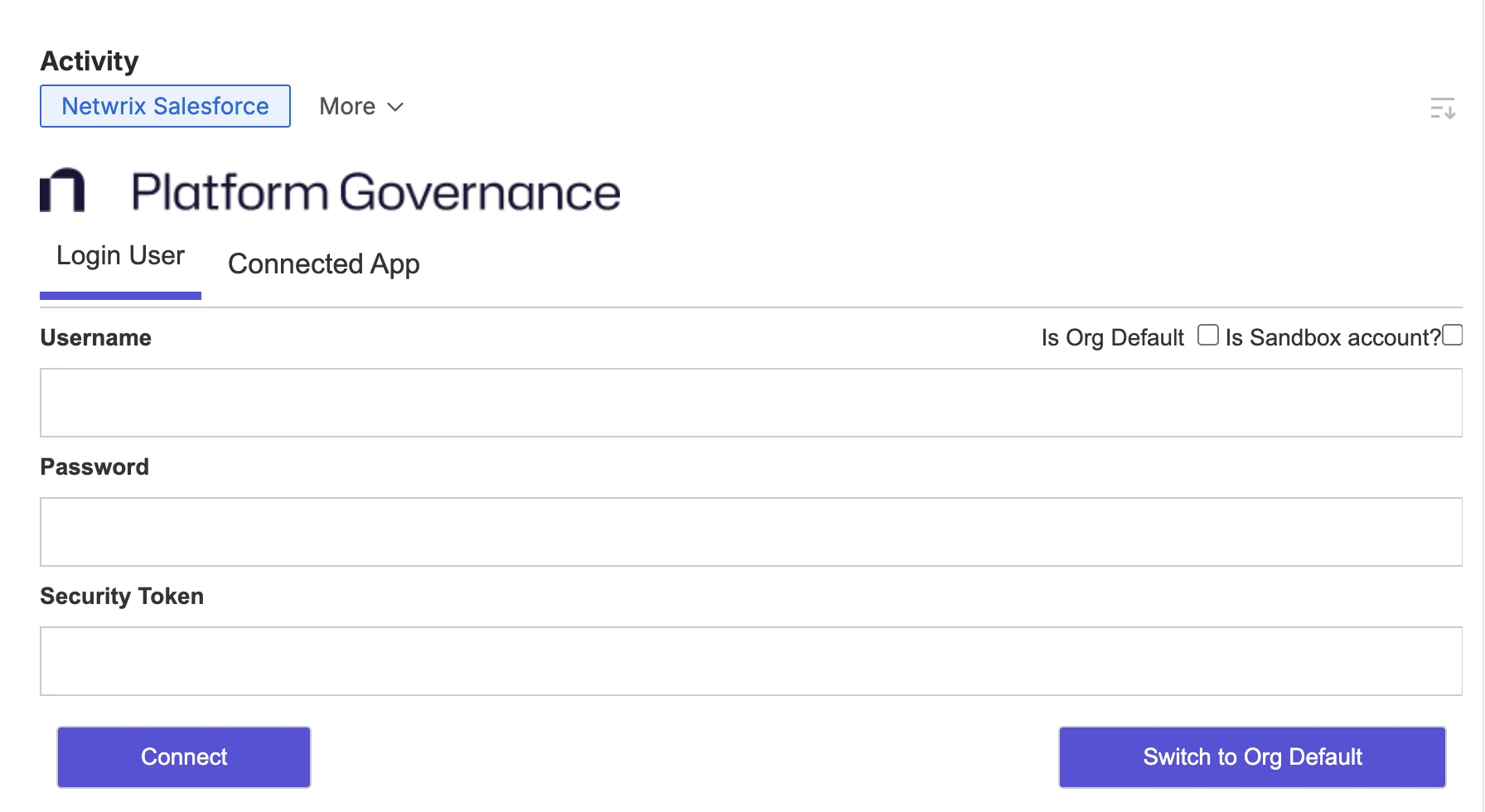The width and height of the screenshot is (1485, 812).
Task: Click the Security Token label
Action: pos(121,595)
